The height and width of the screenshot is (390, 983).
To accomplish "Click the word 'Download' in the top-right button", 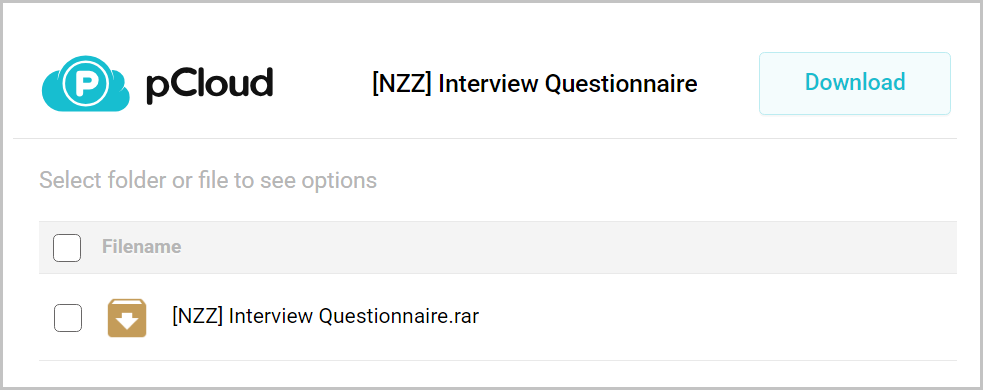I will pyautogui.click(x=855, y=83).
